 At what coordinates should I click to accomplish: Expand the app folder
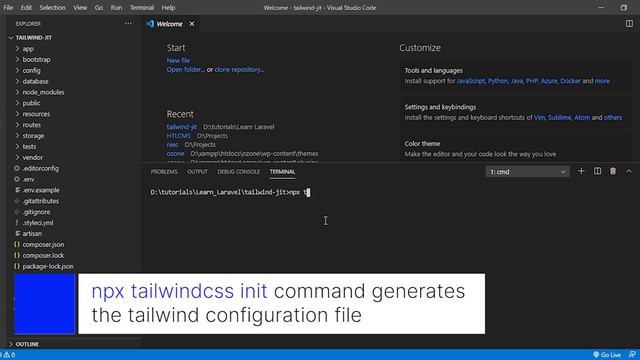click(x=28, y=49)
